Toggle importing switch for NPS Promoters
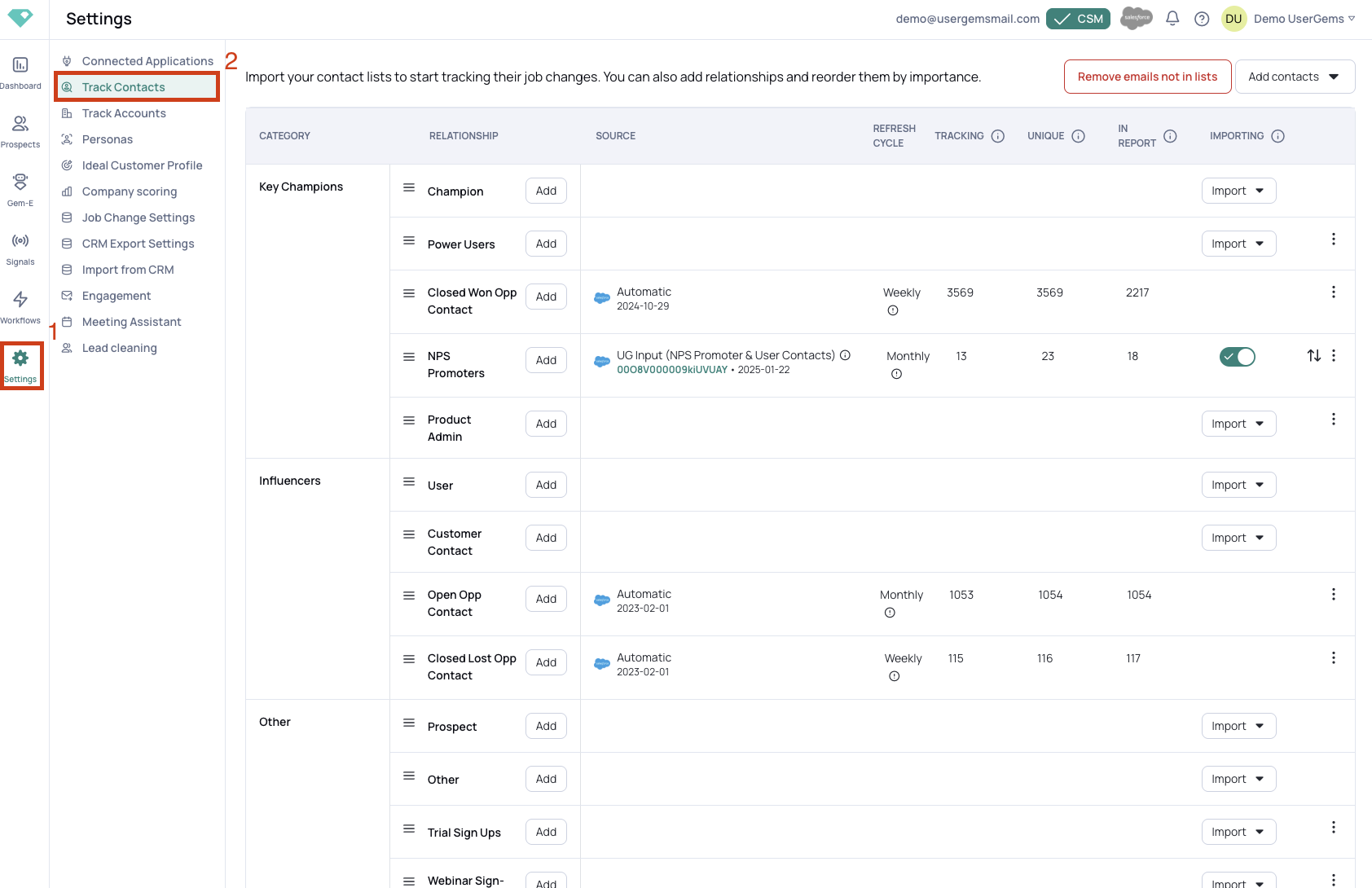 [1237, 357]
